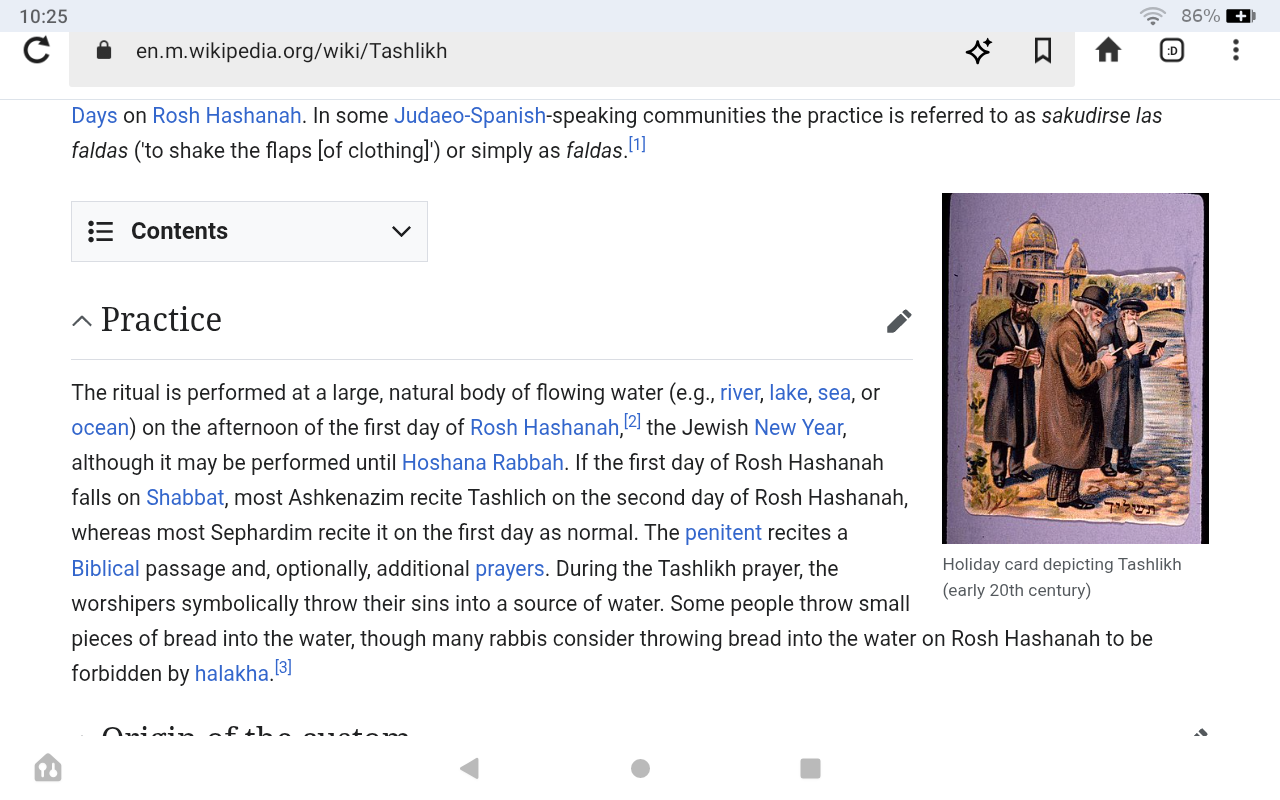Image resolution: width=1280 pixels, height=800 pixels.
Task: Open the Rosh Hashanah link in Practice paragraph
Action: pos(544,428)
